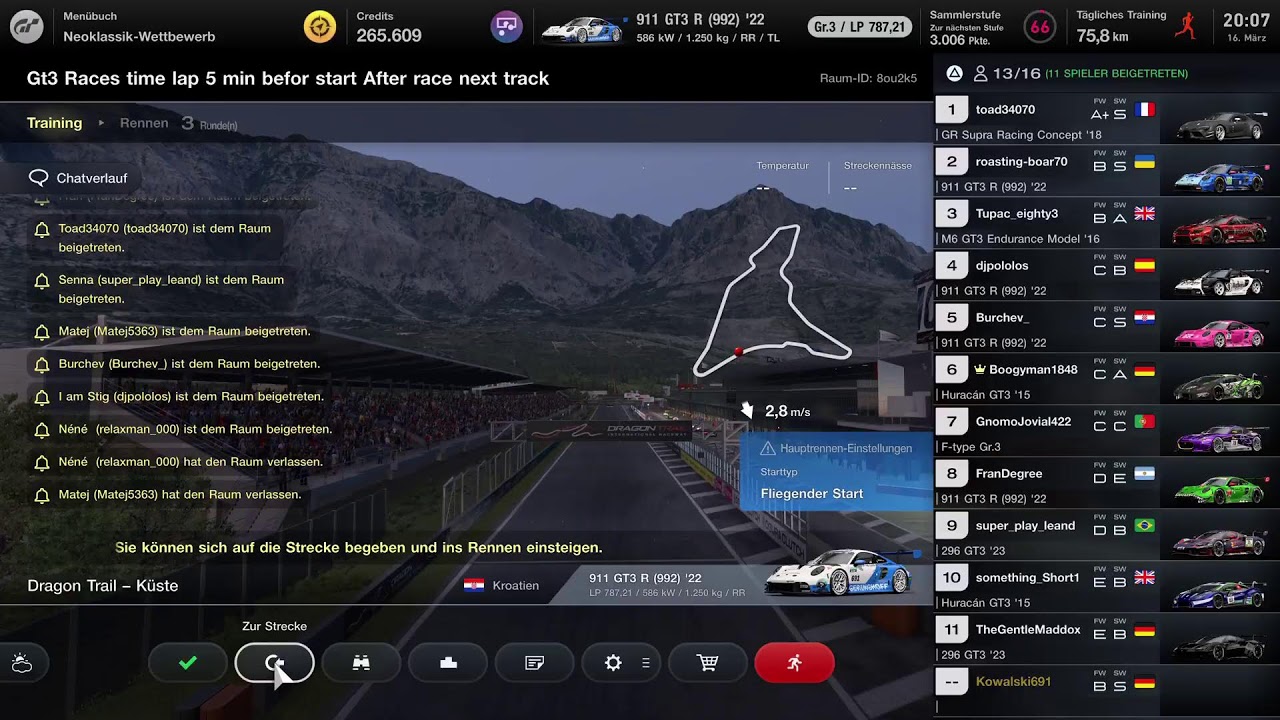Select player Tupac_eighty3 row
The height and width of the screenshot is (720, 1280).
1107,224
